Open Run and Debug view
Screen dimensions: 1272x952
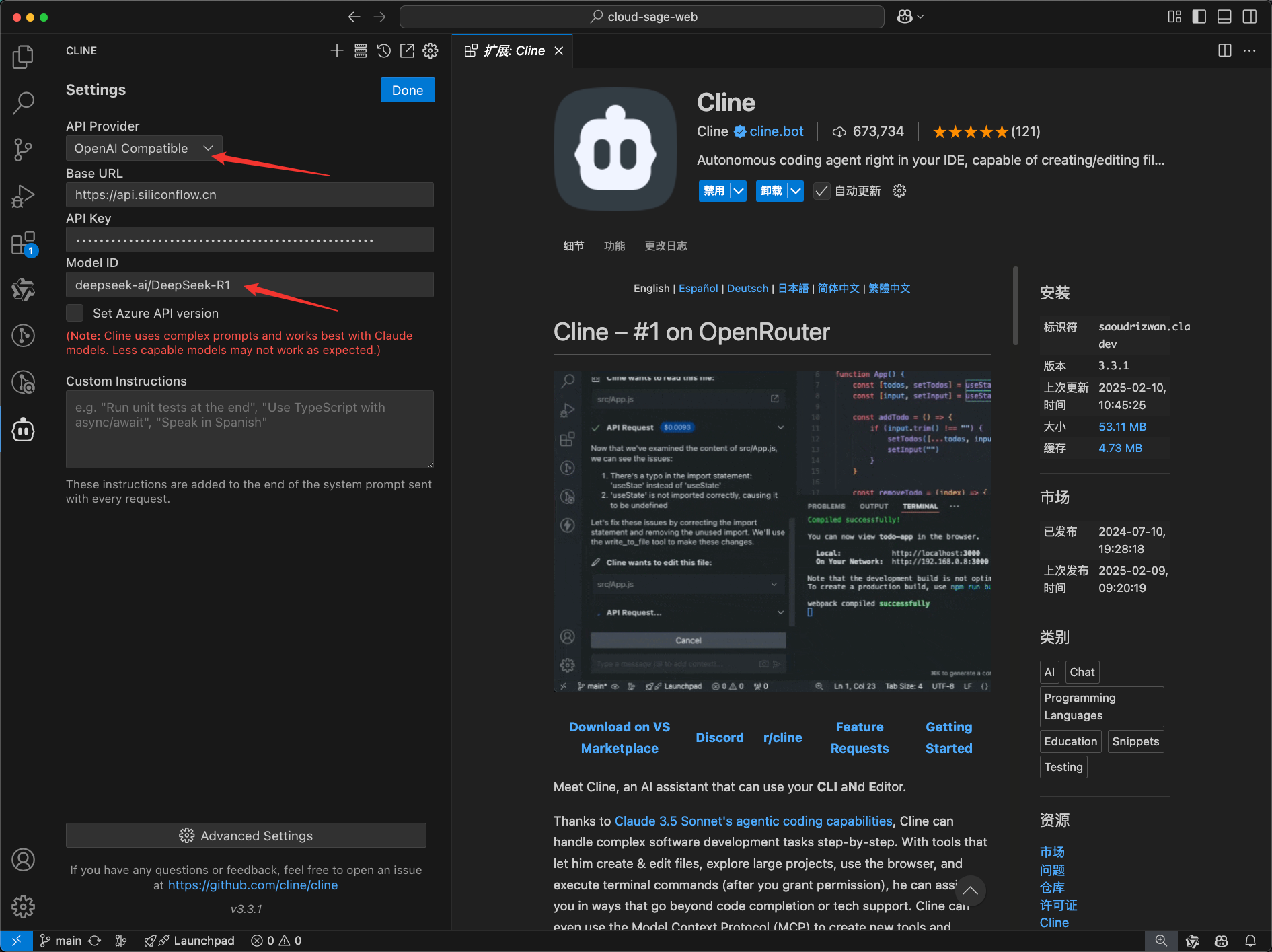click(x=23, y=196)
